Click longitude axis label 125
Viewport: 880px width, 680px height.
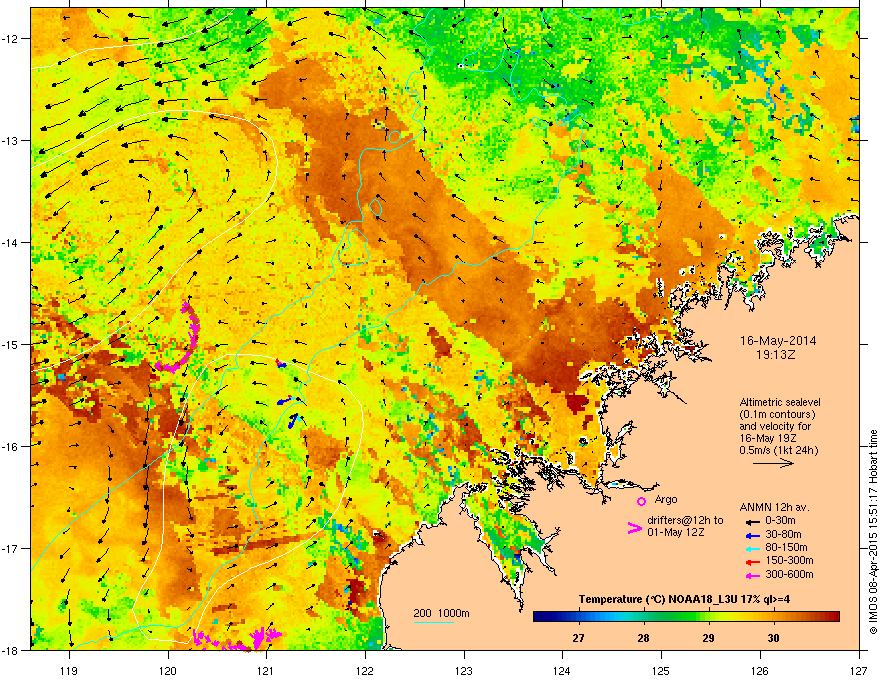pos(661,670)
